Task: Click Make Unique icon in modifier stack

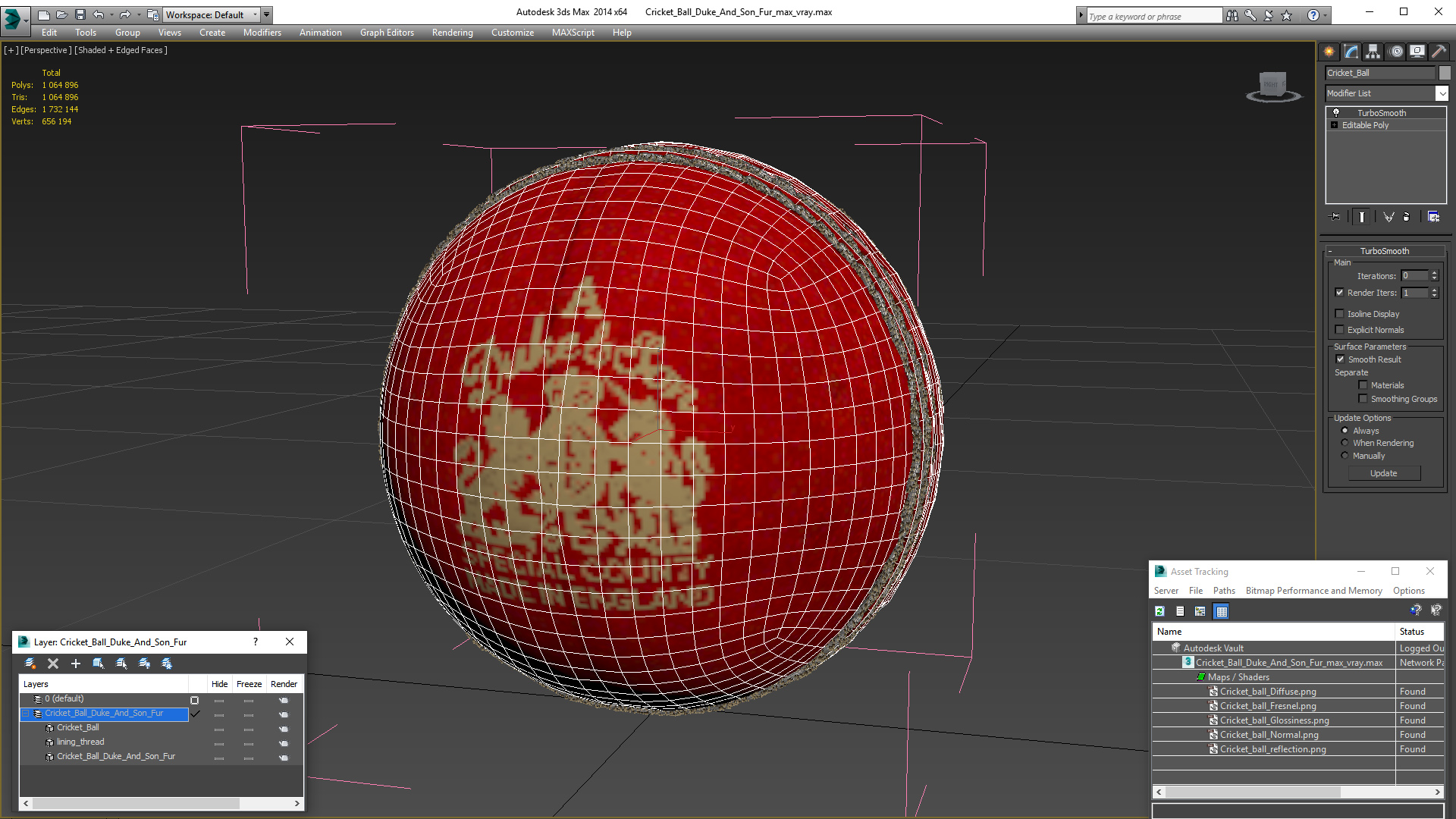Action: click(x=1389, y=217)
